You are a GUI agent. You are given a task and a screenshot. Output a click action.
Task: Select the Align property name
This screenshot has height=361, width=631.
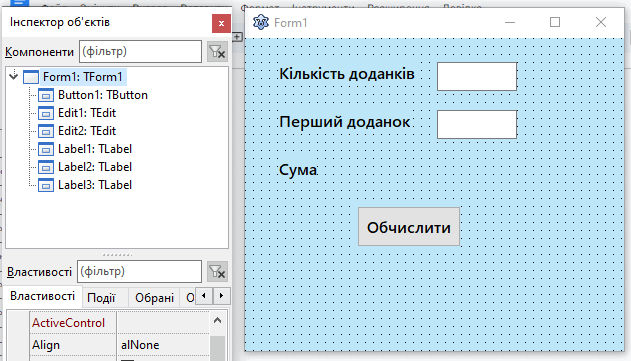pyautogui.click(x=46, y=345)
